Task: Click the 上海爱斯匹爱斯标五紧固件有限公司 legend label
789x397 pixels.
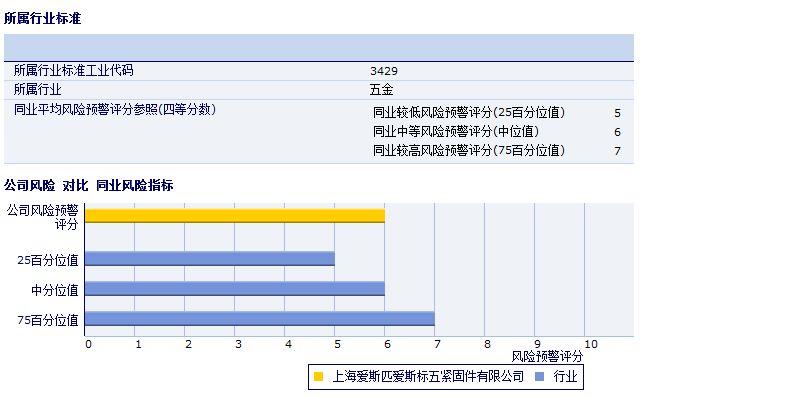Action: (428, 376)
